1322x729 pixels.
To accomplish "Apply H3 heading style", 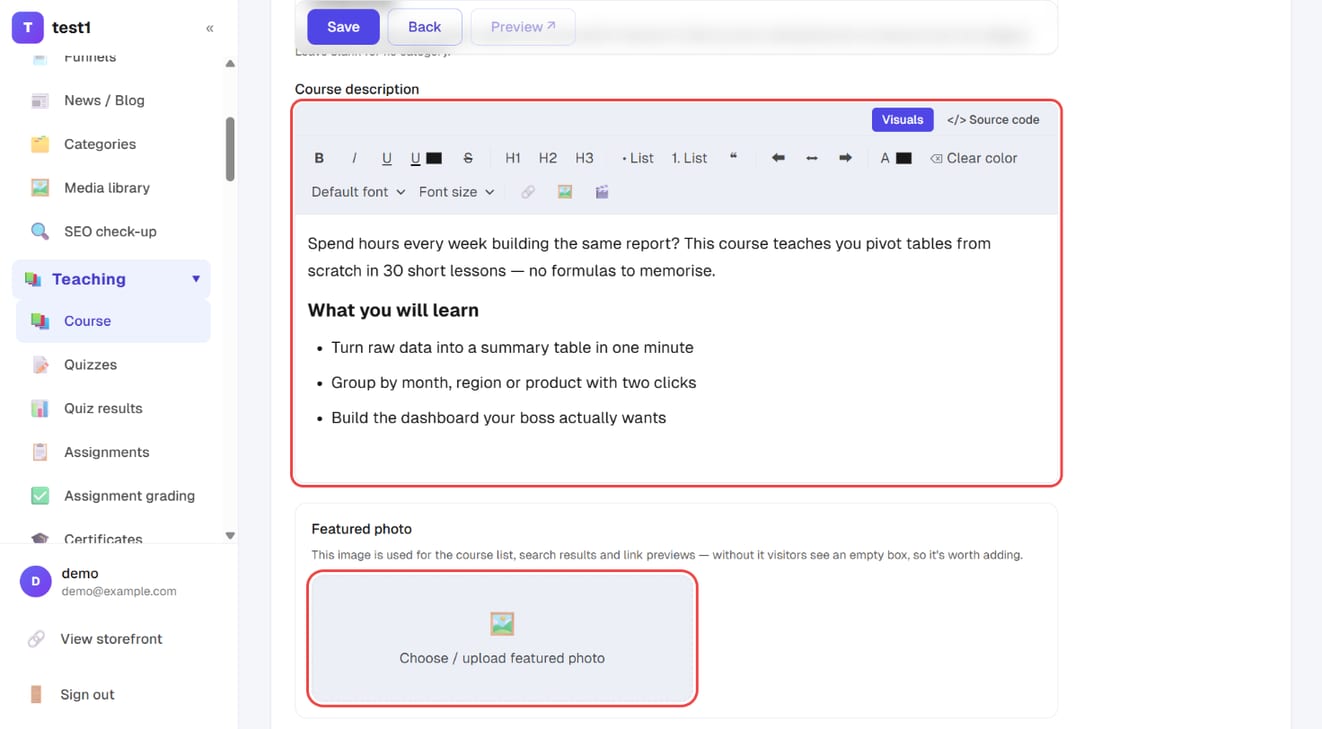I will click(x=584, y=158).
